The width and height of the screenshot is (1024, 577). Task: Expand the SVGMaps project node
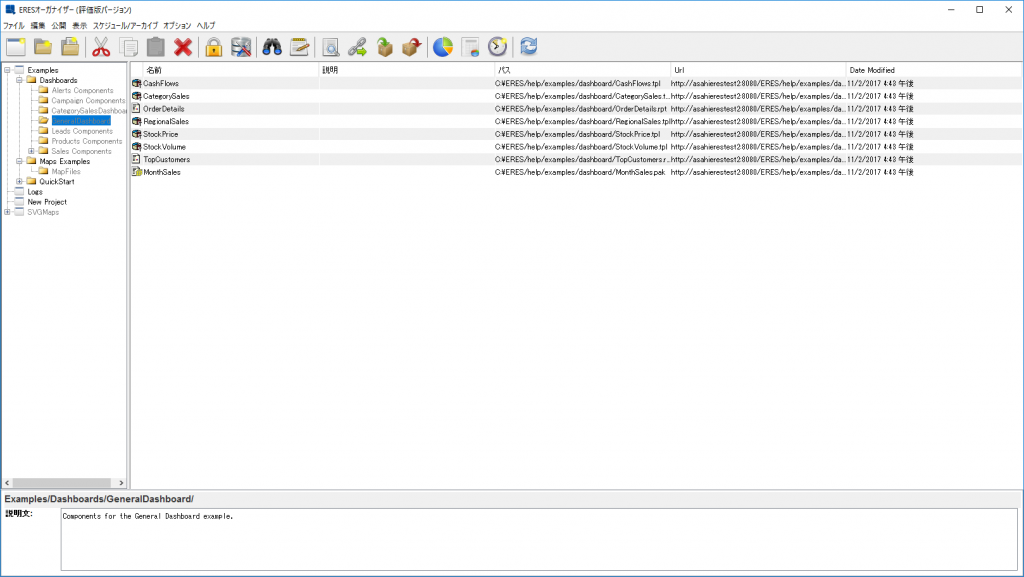pos(8,212)
